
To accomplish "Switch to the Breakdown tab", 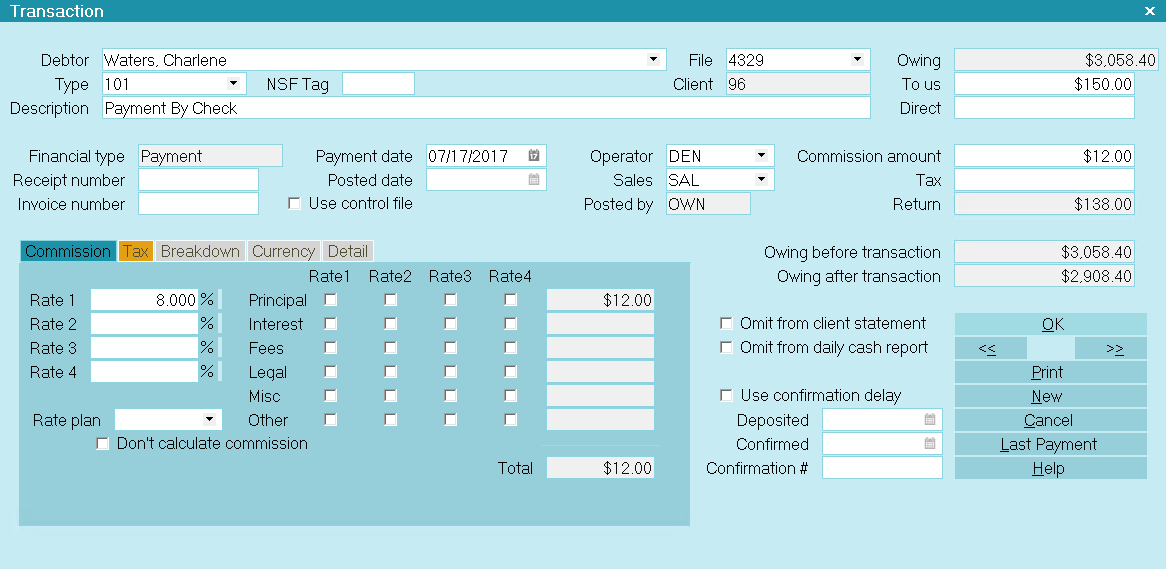I will [200, 252].
